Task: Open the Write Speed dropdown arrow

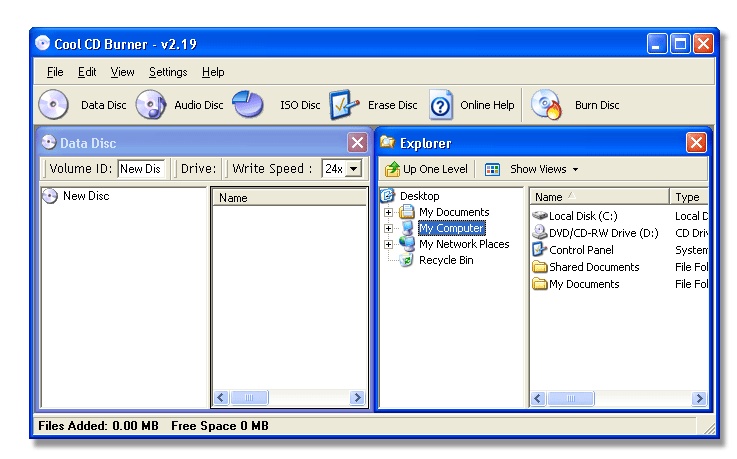Action: [353, 168]
